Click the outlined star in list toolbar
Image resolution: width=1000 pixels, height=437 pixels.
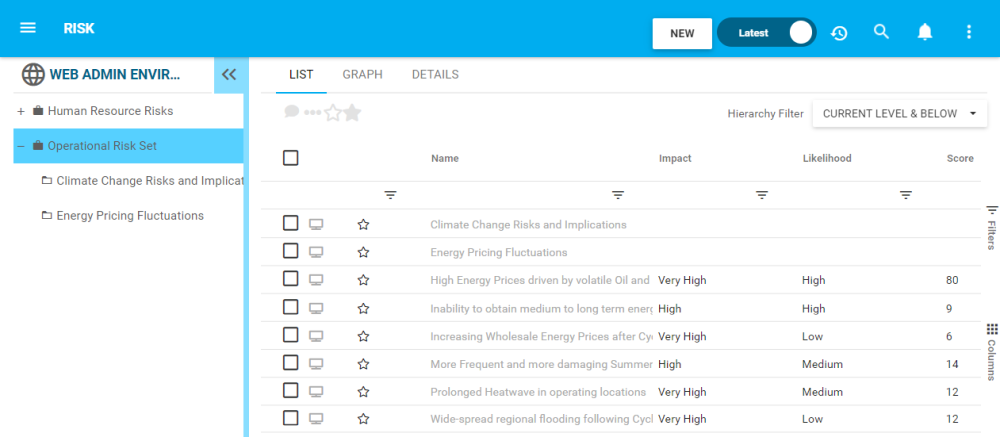333,113
